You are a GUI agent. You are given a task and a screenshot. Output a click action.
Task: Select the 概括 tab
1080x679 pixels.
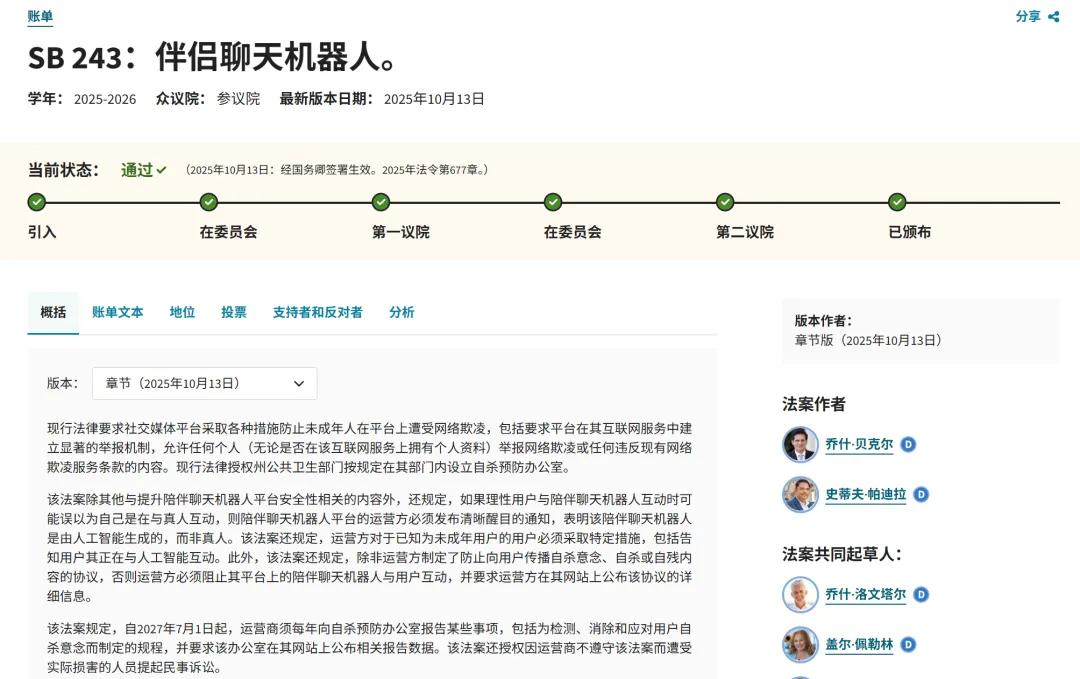(x=53, y=313)
